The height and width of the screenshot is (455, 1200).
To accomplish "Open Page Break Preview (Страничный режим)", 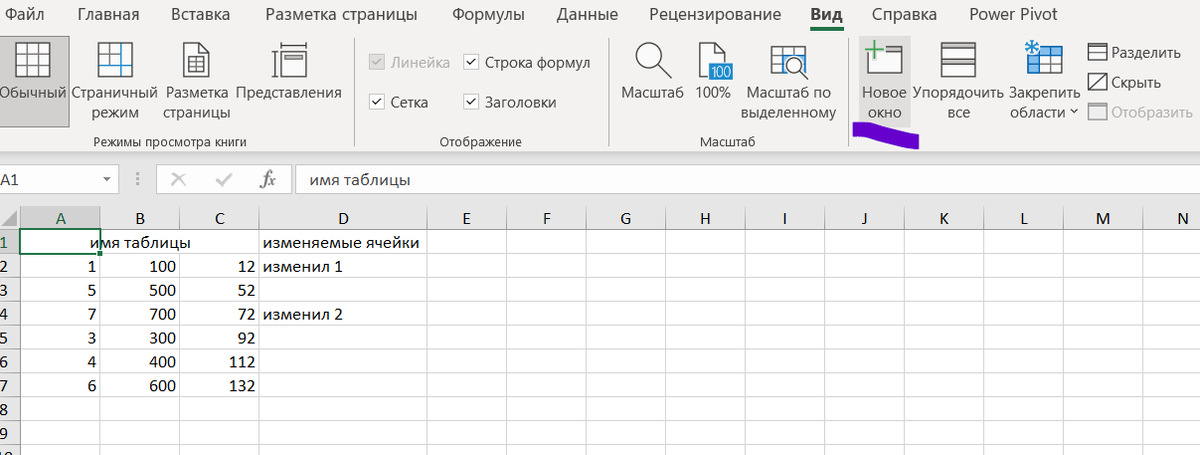I will [115, 78].
